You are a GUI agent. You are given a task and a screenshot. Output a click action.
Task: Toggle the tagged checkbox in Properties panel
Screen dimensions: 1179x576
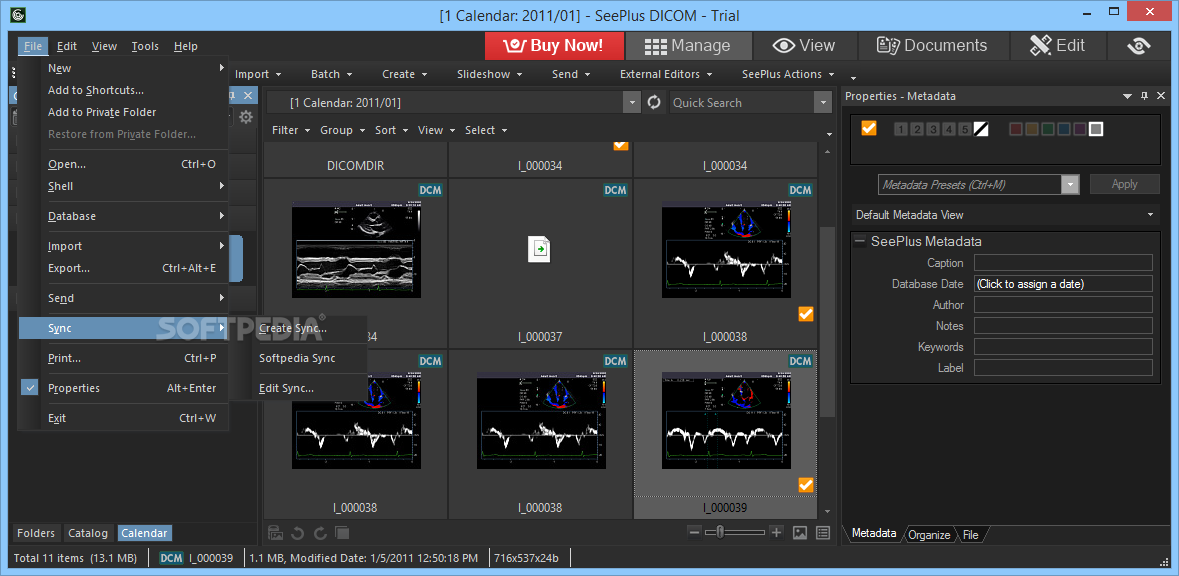pos(869,129)
